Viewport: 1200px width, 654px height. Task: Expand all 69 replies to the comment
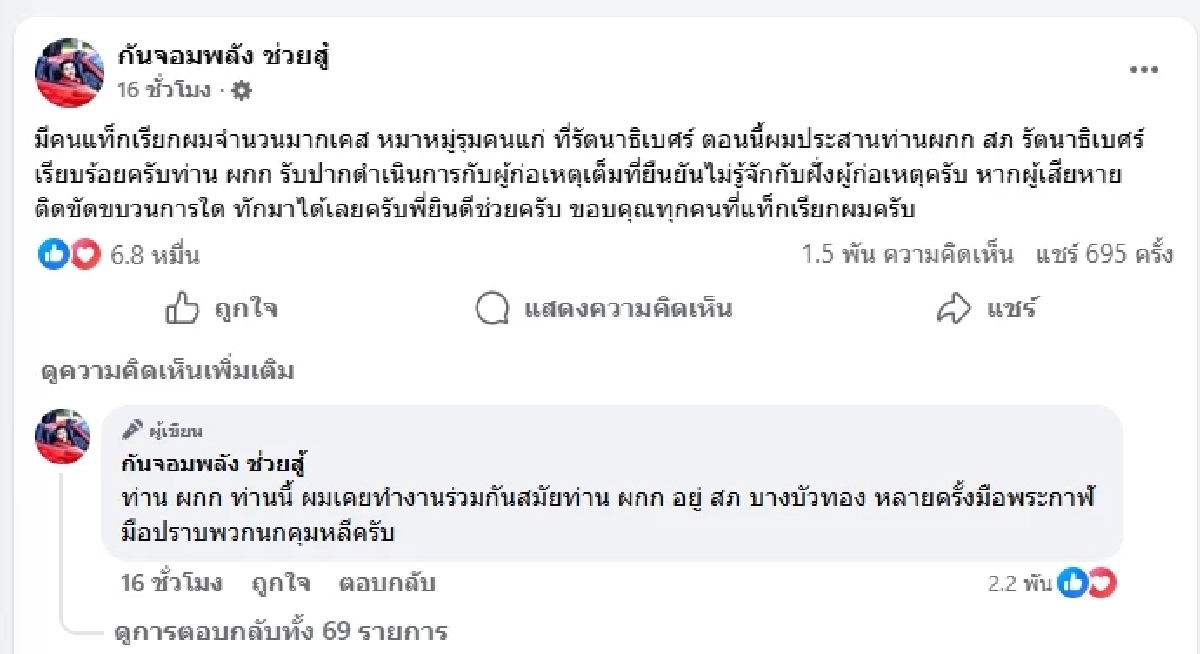pyautogui.click(x=281, y=631)
